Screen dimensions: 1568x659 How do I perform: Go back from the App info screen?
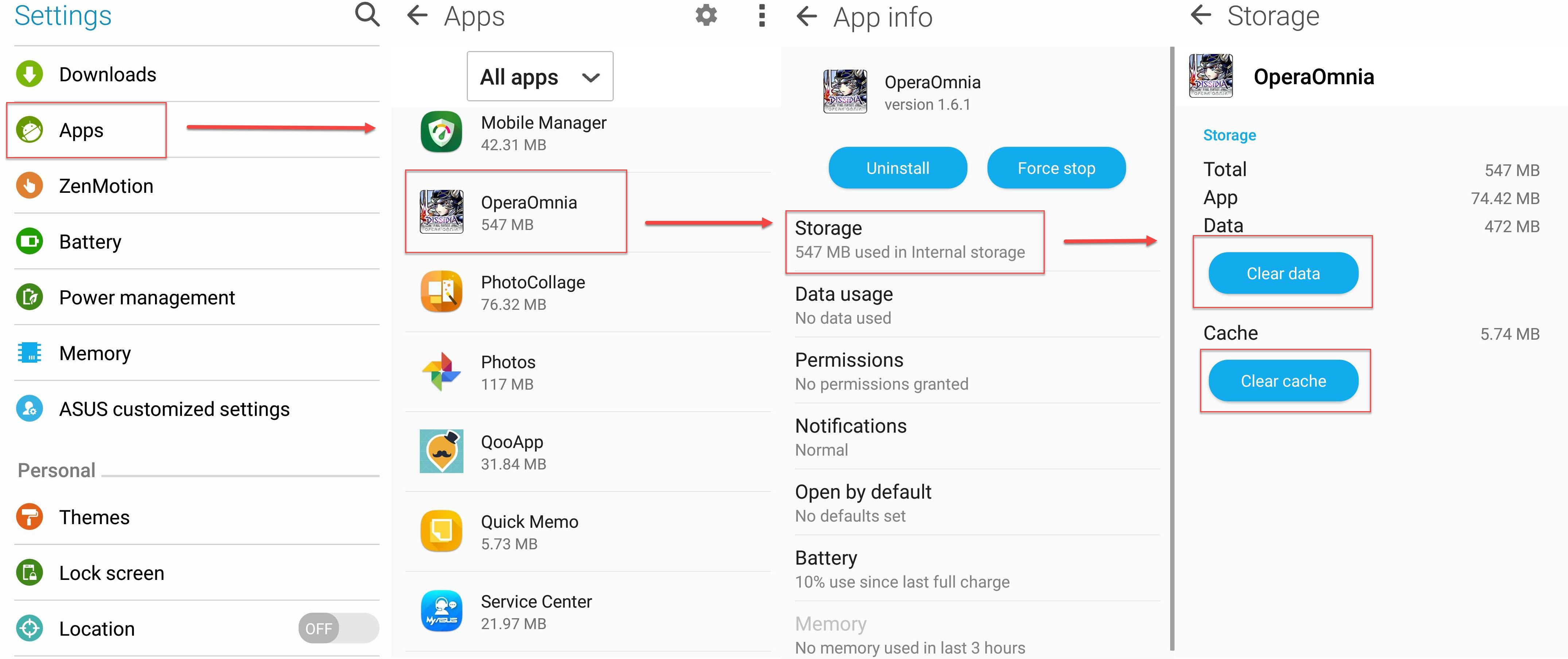pos(807,16)
